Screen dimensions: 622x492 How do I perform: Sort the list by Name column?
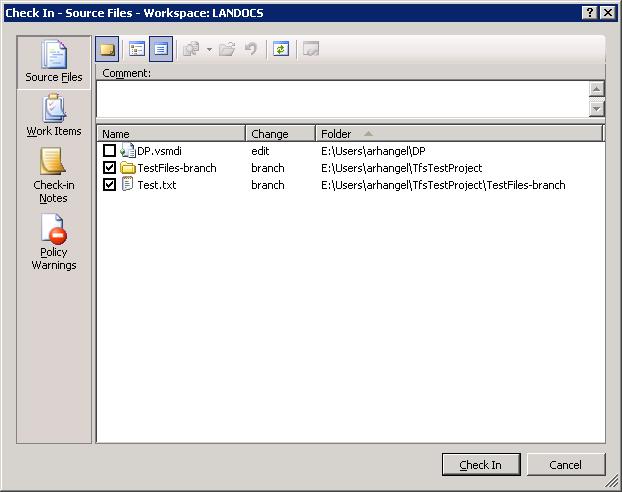[x=170, y=134]
